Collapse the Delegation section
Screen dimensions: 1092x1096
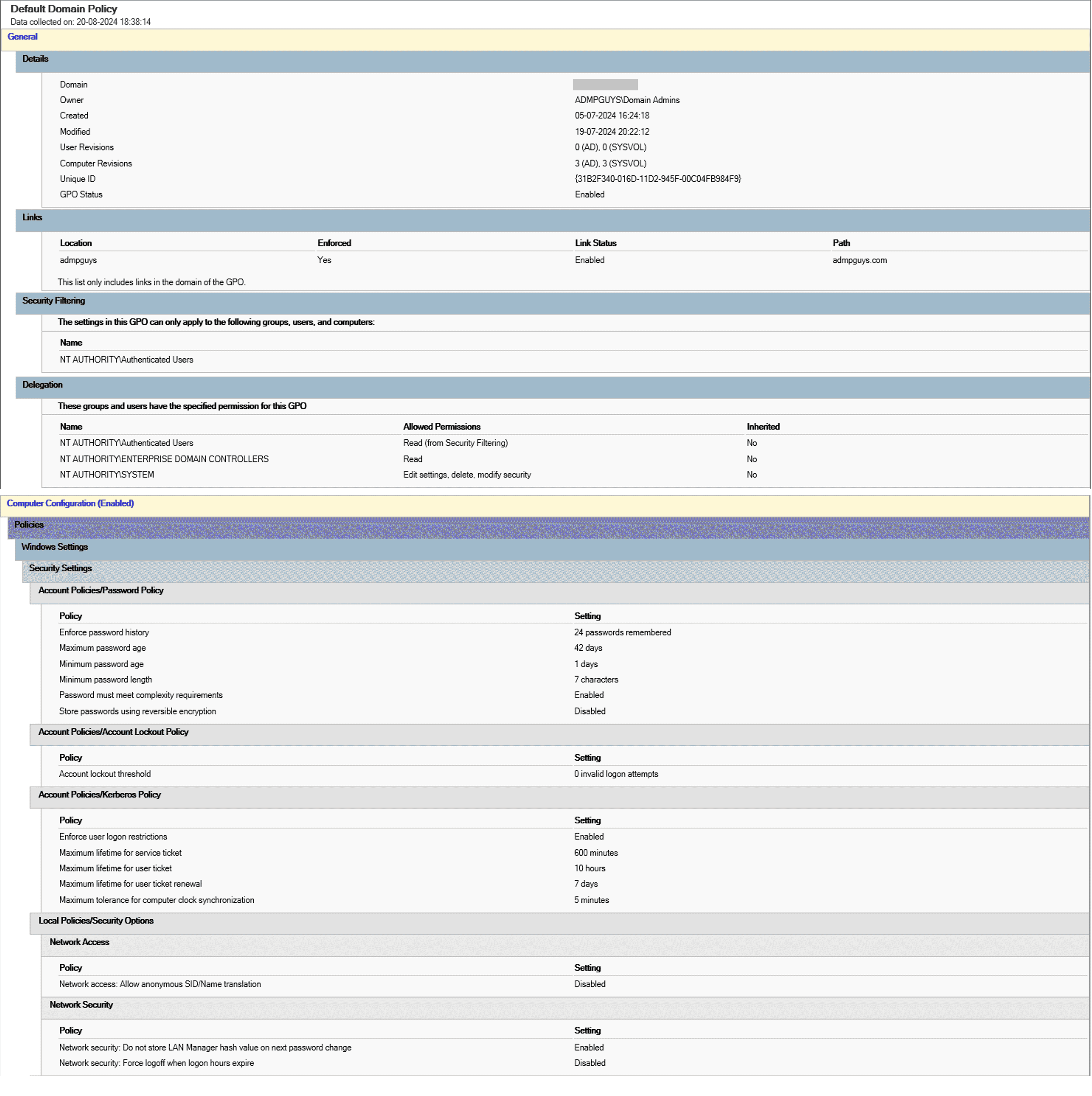click(42, 385)
